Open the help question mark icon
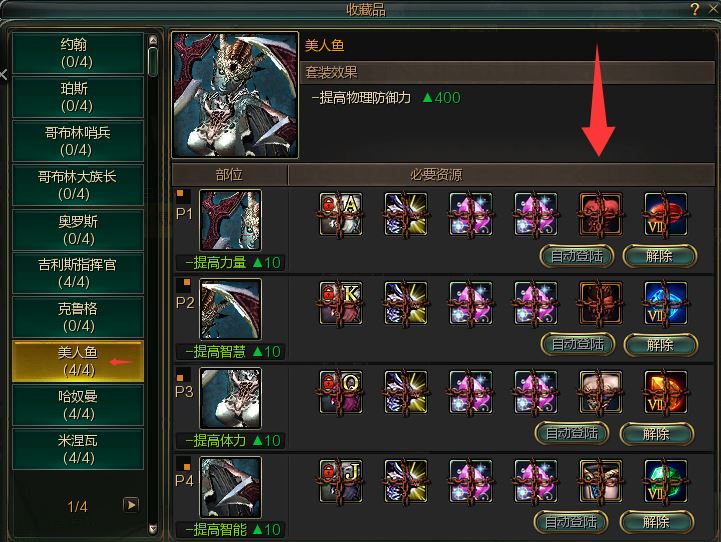The height and width of the screenshot is (542, 721). point(695,8)
